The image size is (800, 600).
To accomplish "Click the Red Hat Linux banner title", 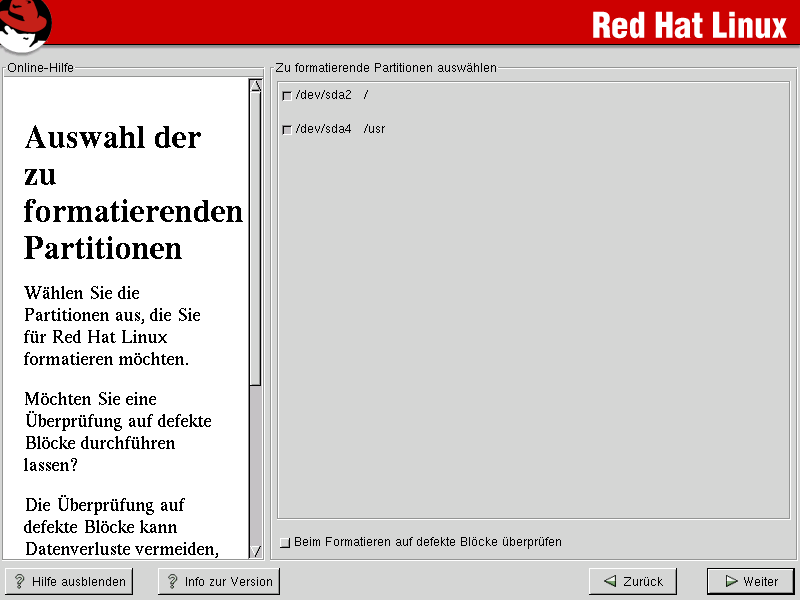I will pos(689,24).
